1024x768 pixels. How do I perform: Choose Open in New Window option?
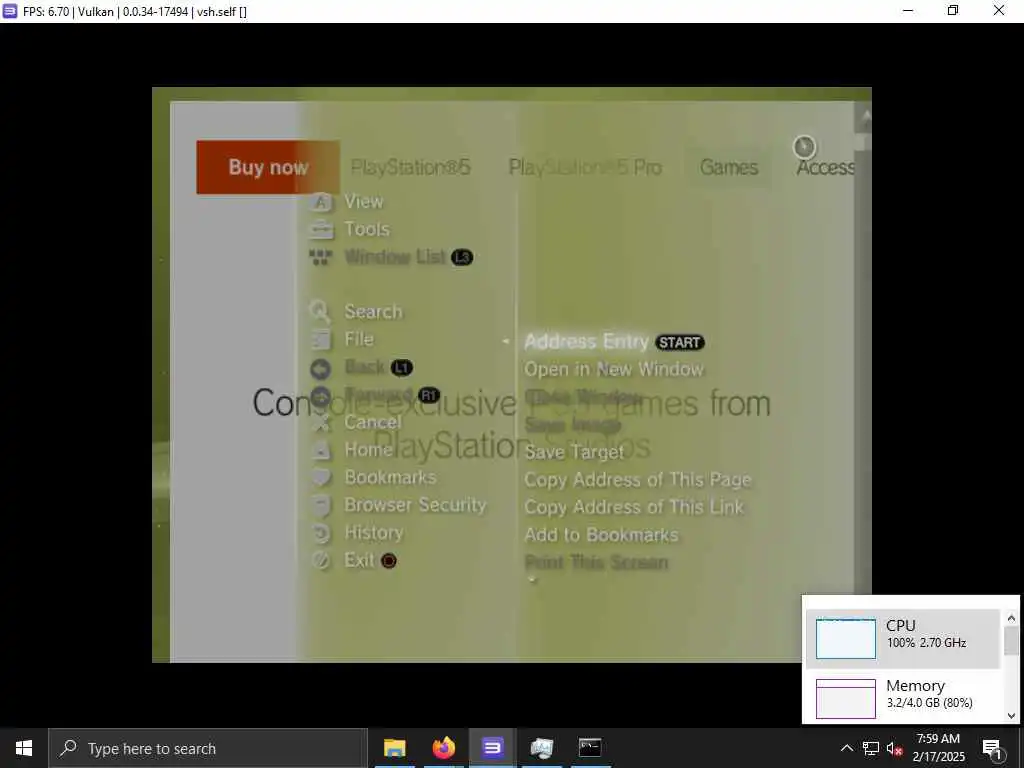(x=614, y=369)
